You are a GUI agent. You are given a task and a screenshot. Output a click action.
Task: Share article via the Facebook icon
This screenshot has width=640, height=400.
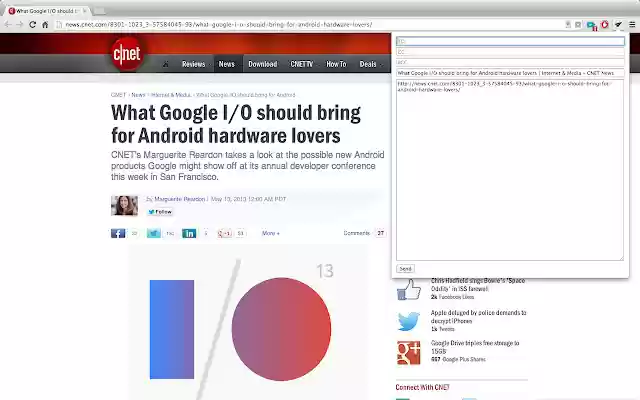118,233
